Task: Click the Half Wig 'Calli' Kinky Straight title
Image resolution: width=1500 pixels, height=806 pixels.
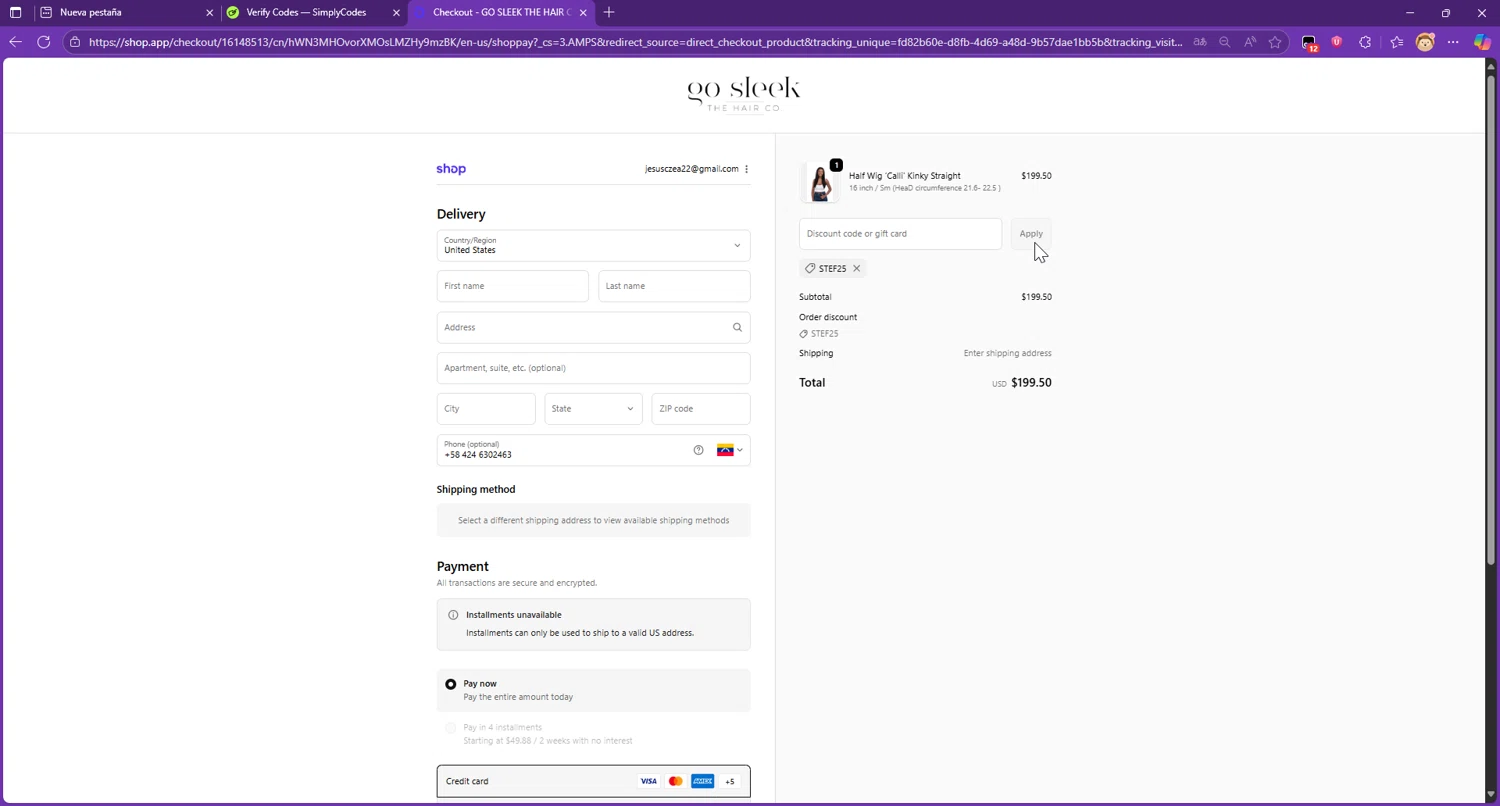Action: pos(905,176)
